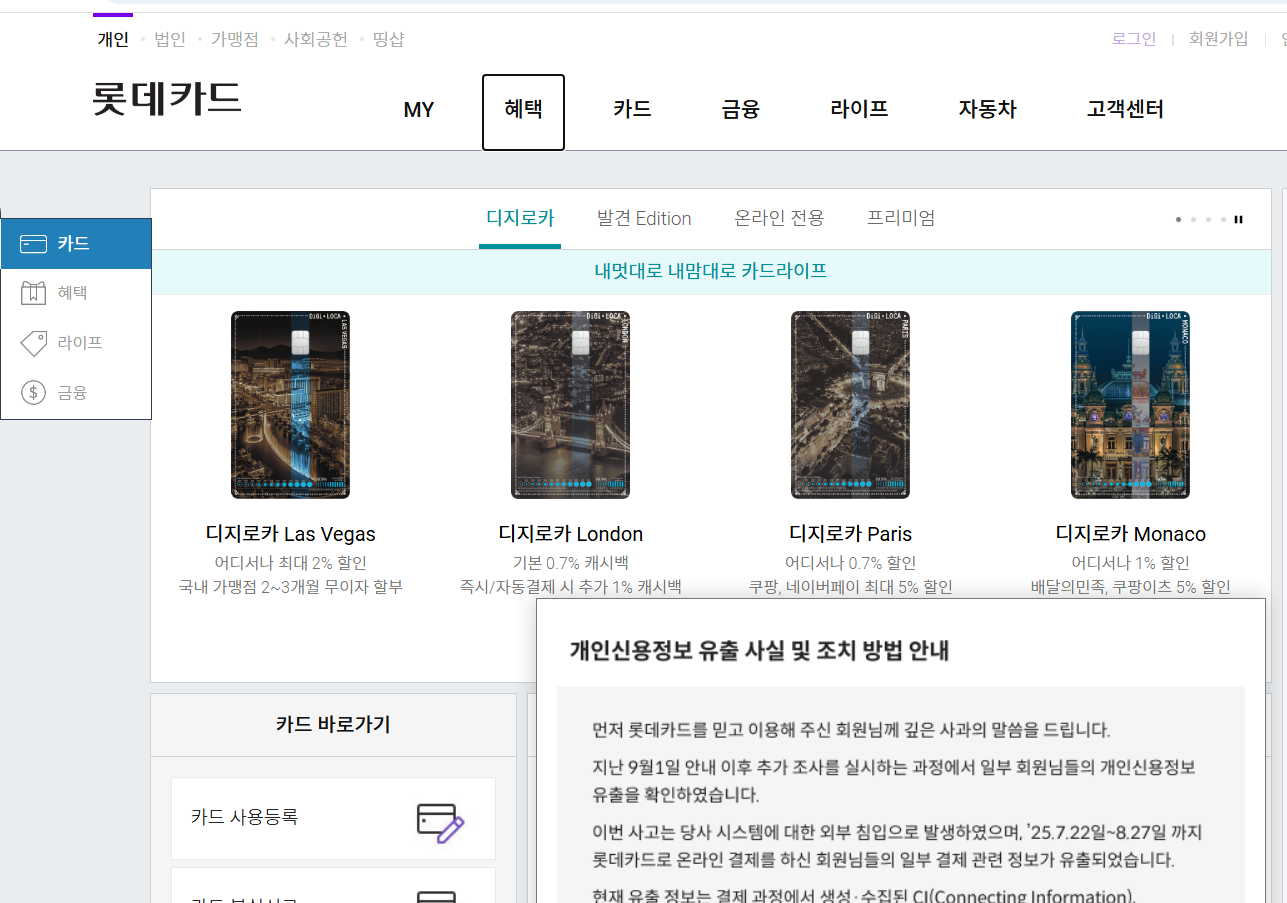The image size is (1287, 903).
Task: Open the 디지로카 Paris card image
Action: pos(850,405)
